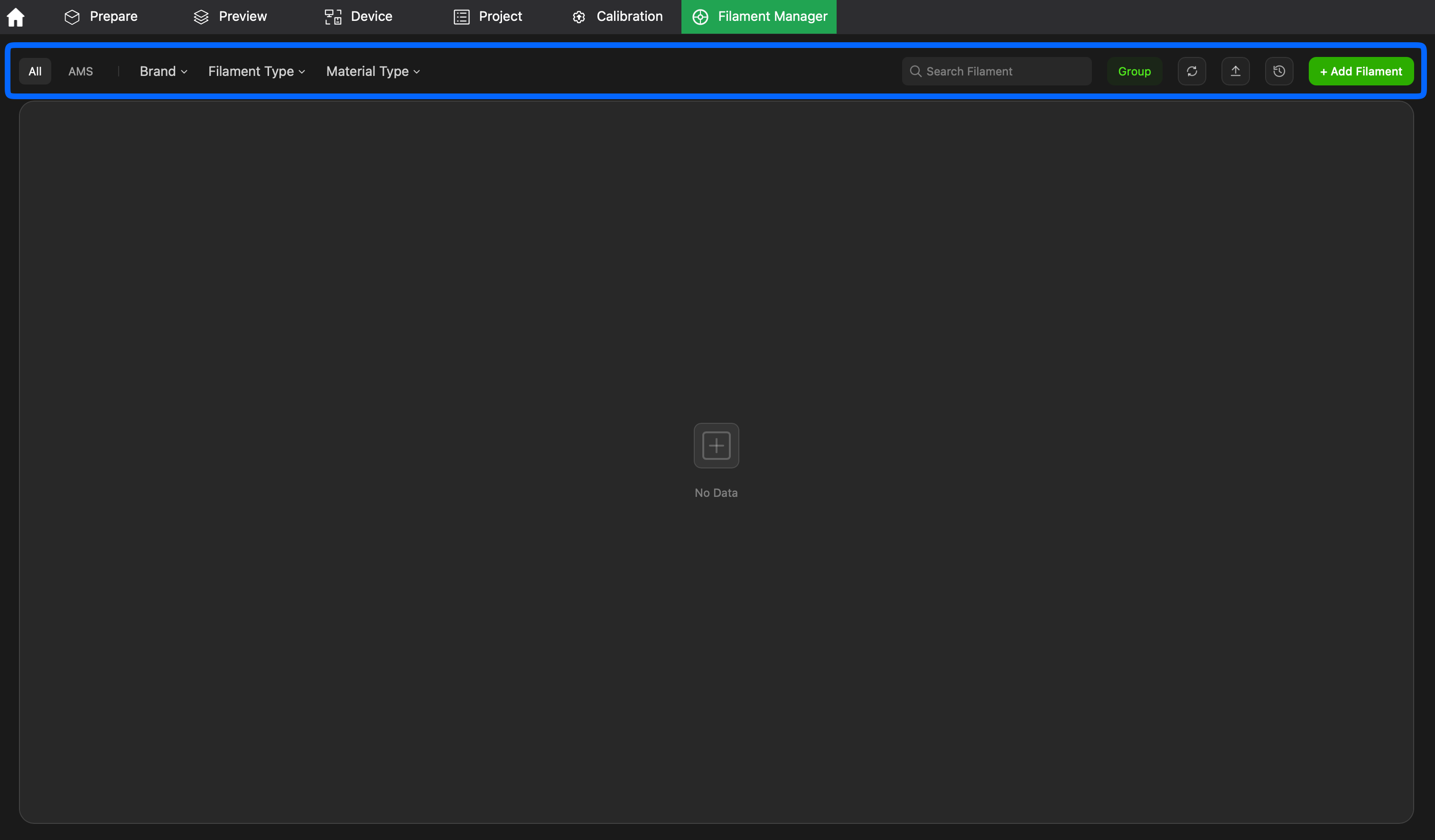Click the refresh sync icon
Screen dimensions: 1435x840
(x=1192, y=71)
